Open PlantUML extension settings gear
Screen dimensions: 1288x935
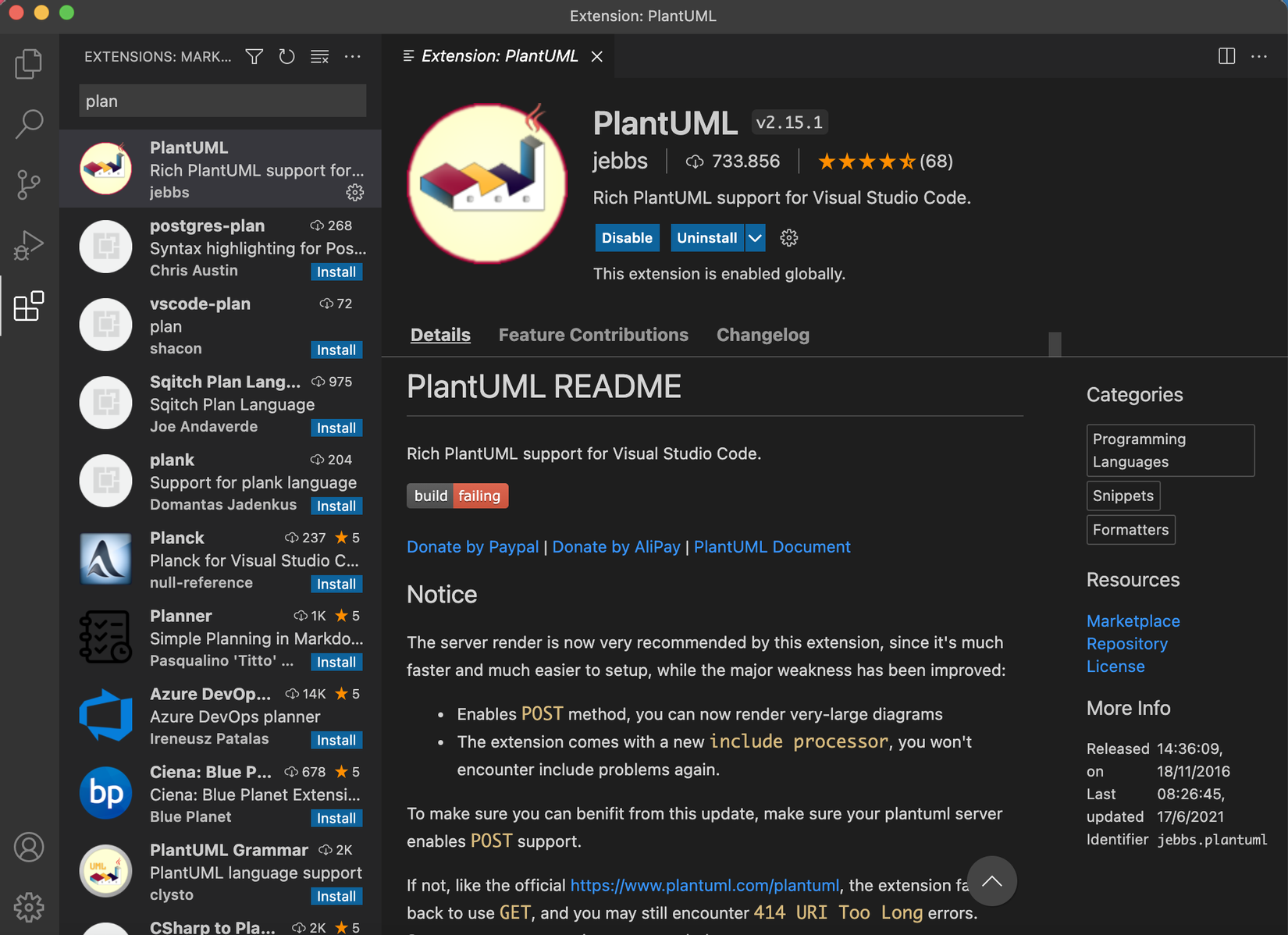(x=788, y=237)
